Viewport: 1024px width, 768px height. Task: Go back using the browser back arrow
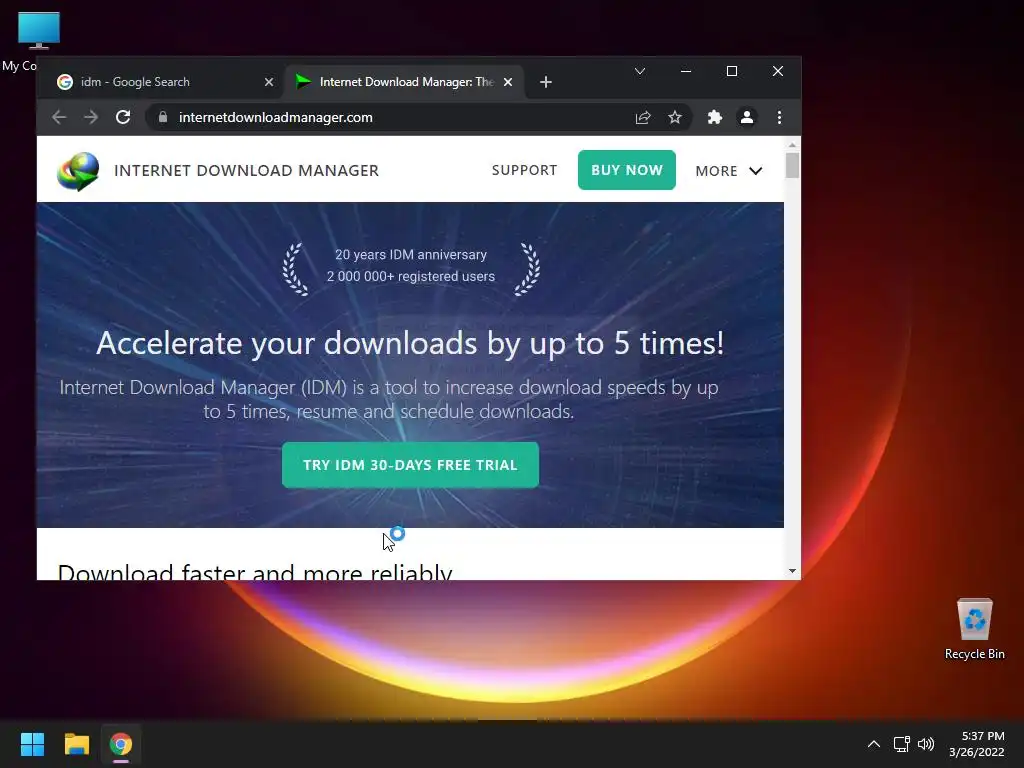[x=59, y=118]
